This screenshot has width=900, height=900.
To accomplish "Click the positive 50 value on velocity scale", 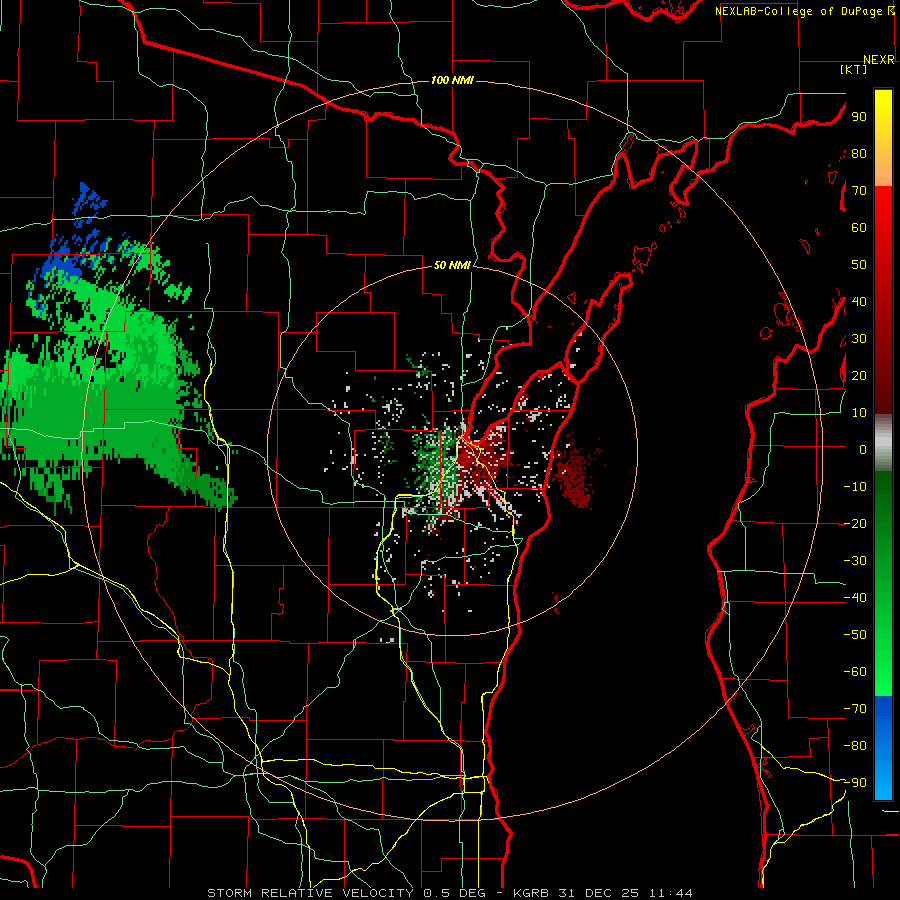I will coord(859,265).
